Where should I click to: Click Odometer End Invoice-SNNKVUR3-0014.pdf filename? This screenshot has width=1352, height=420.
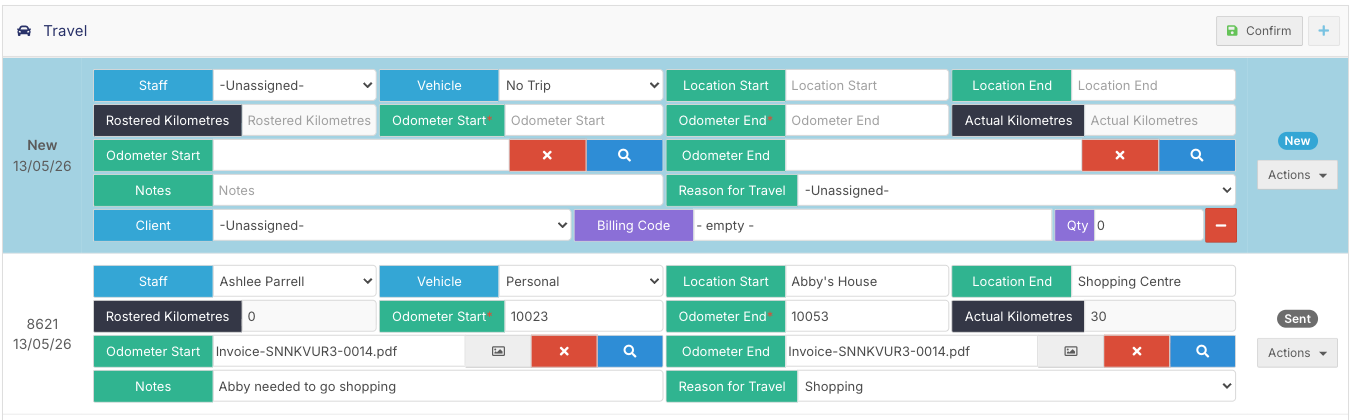(x=879, y=352)
